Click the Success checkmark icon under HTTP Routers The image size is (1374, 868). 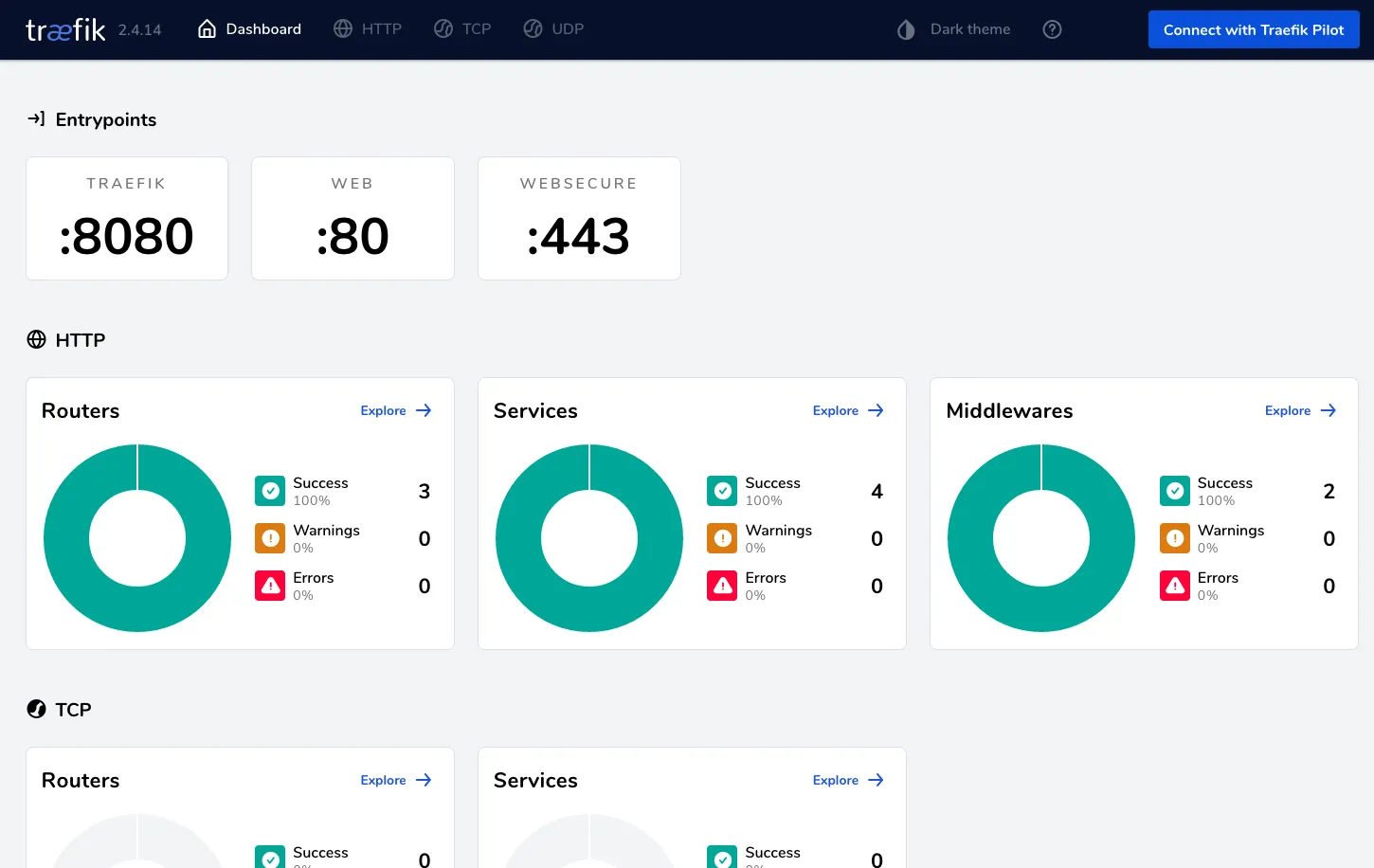270,490
